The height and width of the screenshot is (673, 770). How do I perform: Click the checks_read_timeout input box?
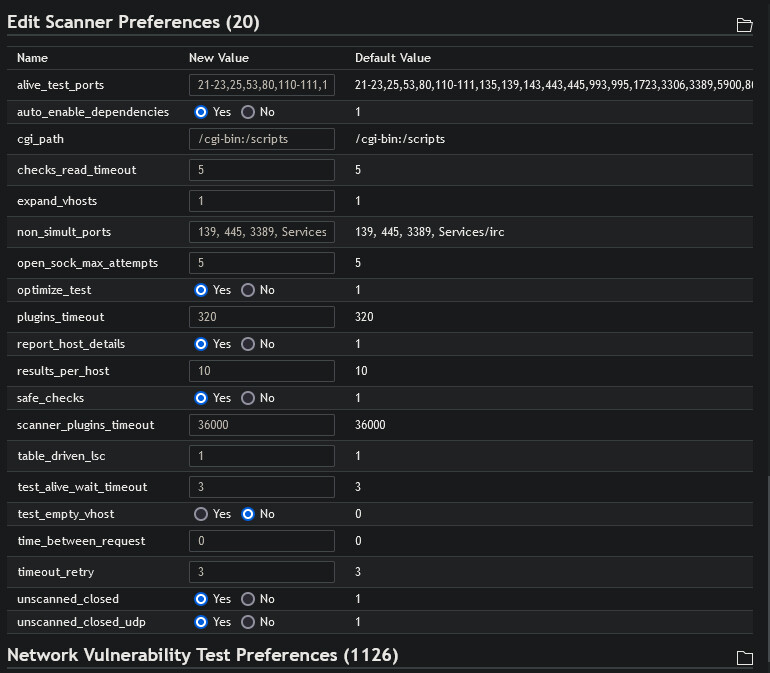[x=262, y=170]
